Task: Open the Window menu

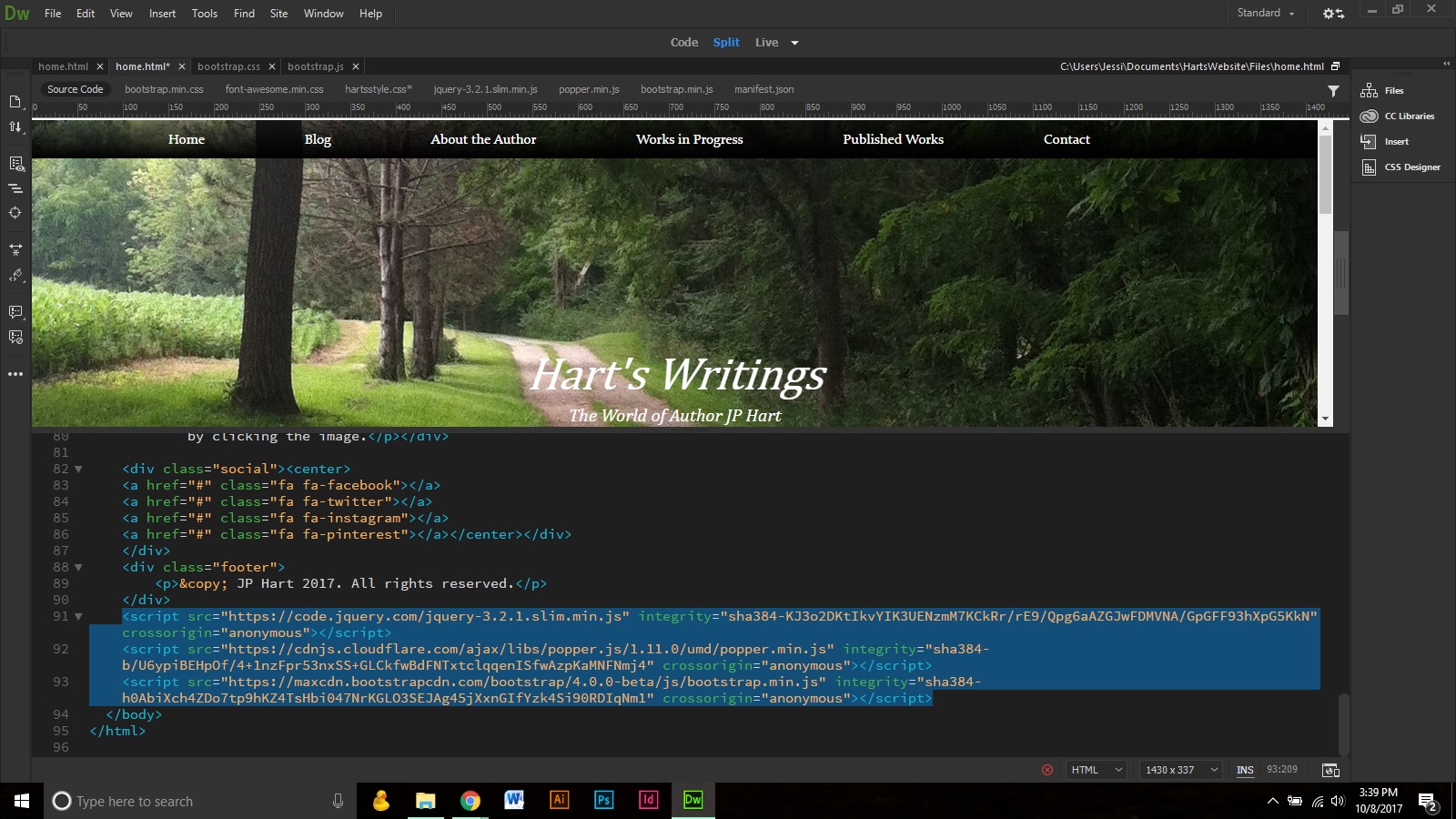Action: tap(324, 14)
